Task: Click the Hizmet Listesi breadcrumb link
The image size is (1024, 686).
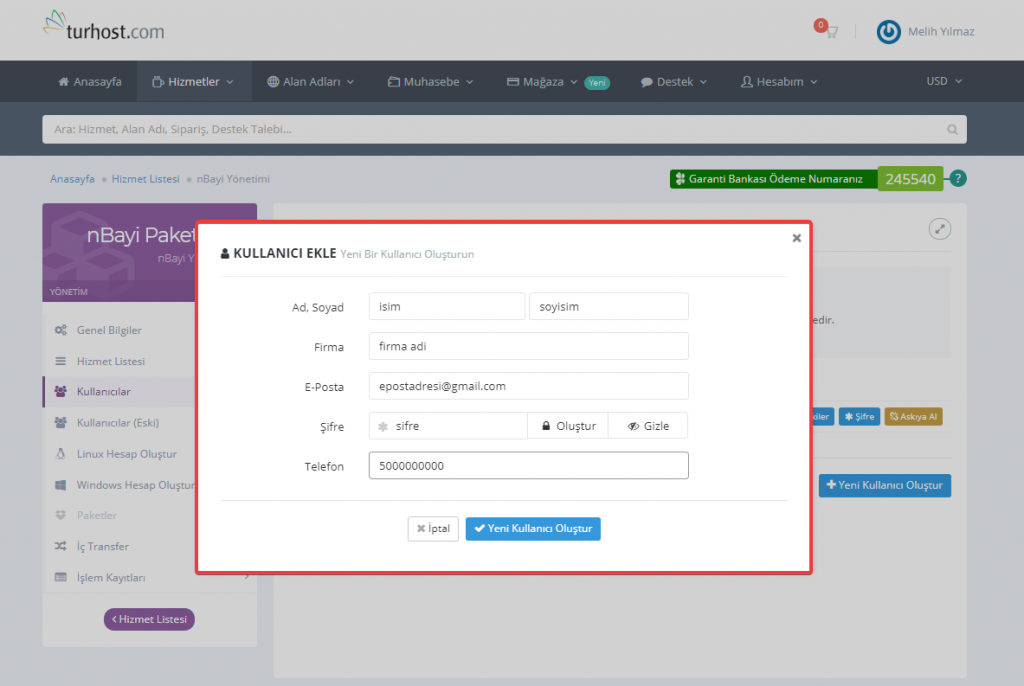Action: tap(146, 179)
